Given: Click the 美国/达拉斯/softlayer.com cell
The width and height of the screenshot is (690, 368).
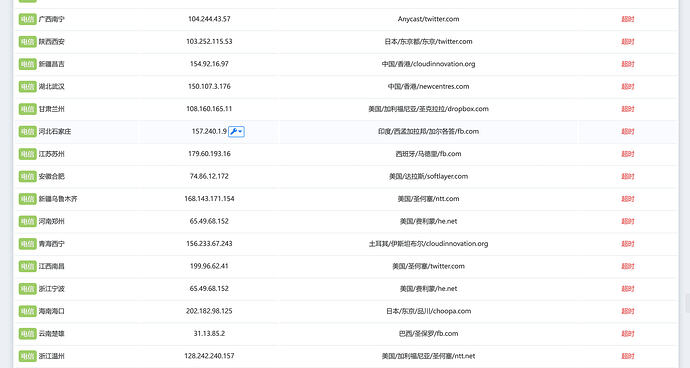Looking at the screenshot, I should [x=429, y=176].
